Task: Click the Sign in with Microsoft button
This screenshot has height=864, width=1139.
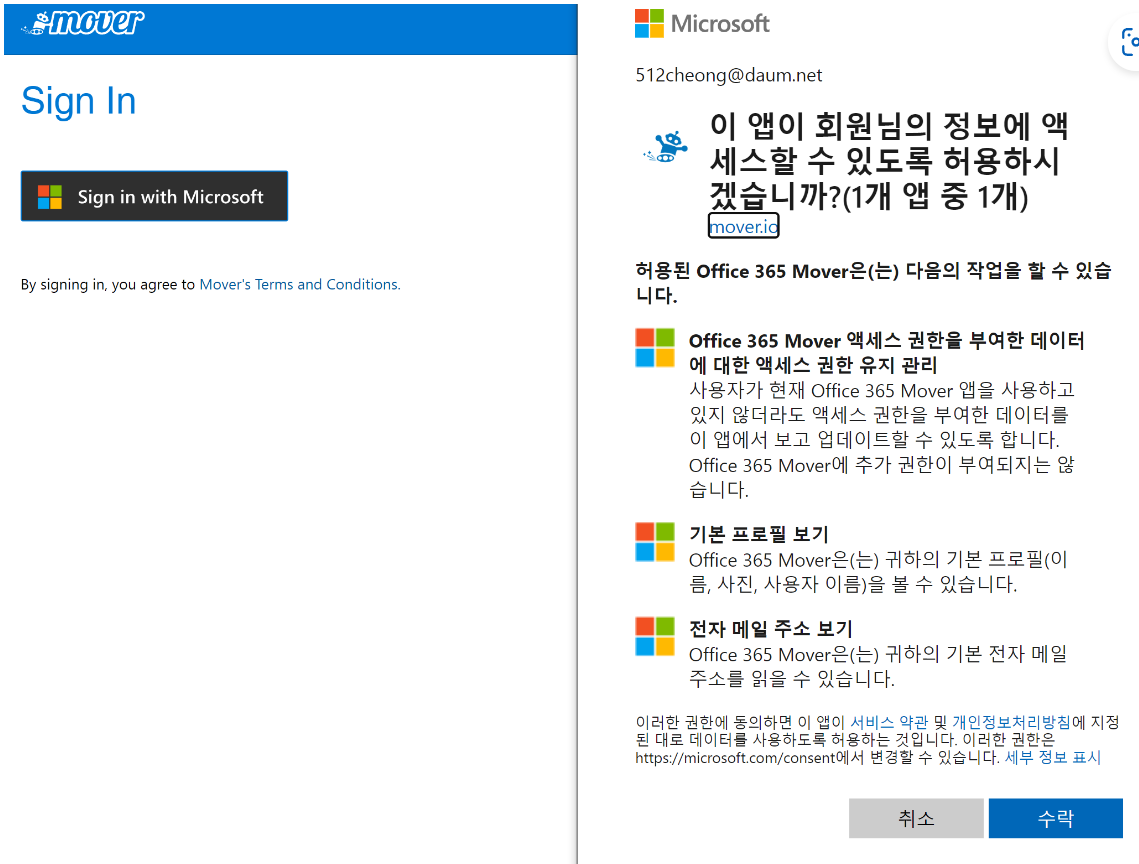Action: point(154,196)
